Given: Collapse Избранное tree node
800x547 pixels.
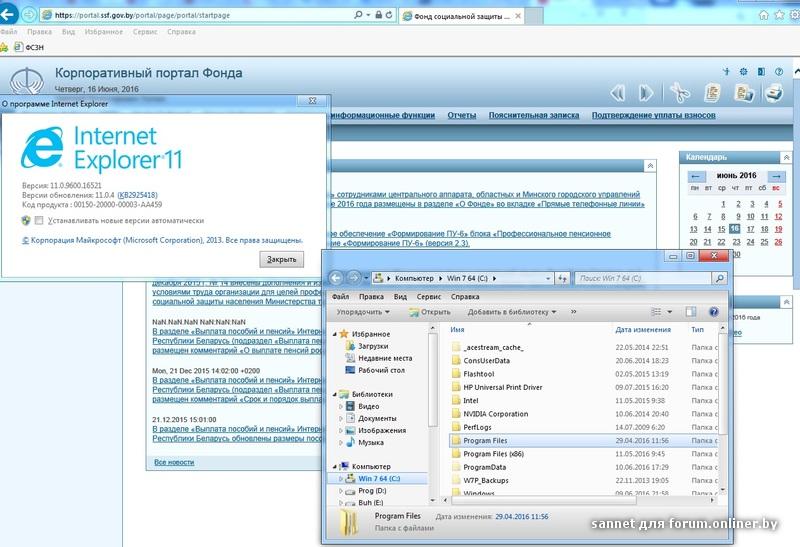Looking at the screenshot, I should click(x=335, y=334).
